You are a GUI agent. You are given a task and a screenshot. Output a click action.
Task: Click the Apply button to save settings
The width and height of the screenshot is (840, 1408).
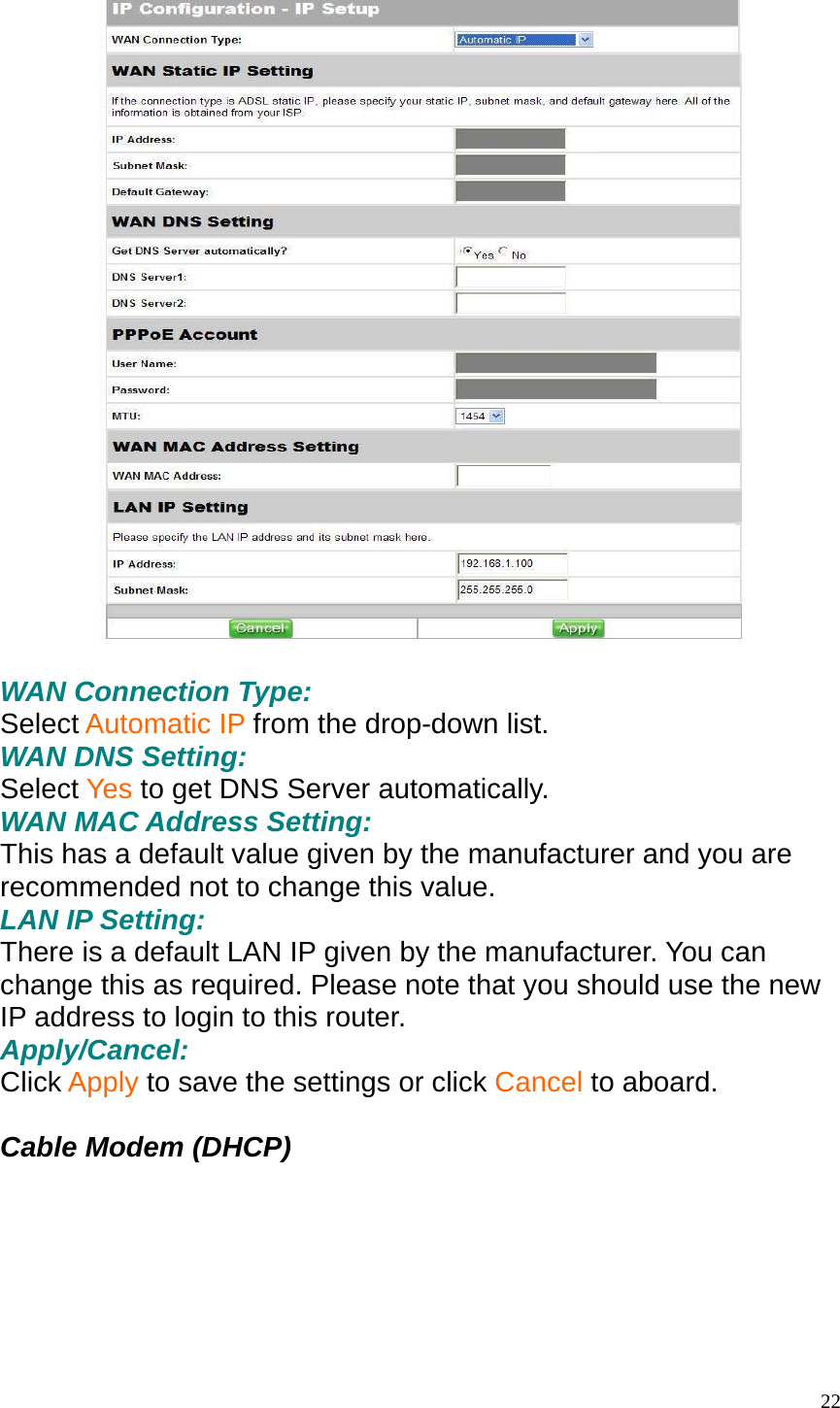[x=577, y=628]
